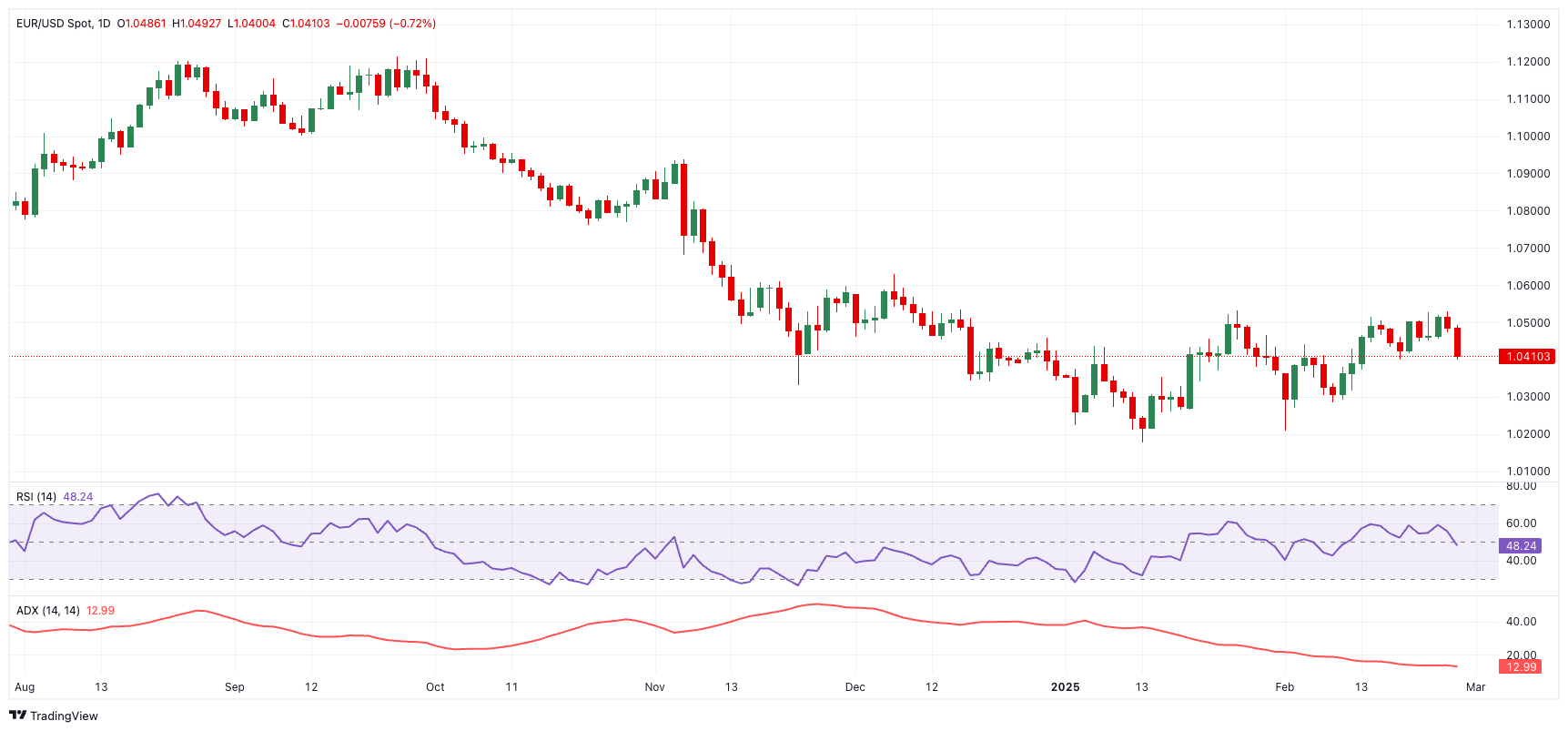
Task: Click the 1D interval label in the title
Action: click(104, 24)
